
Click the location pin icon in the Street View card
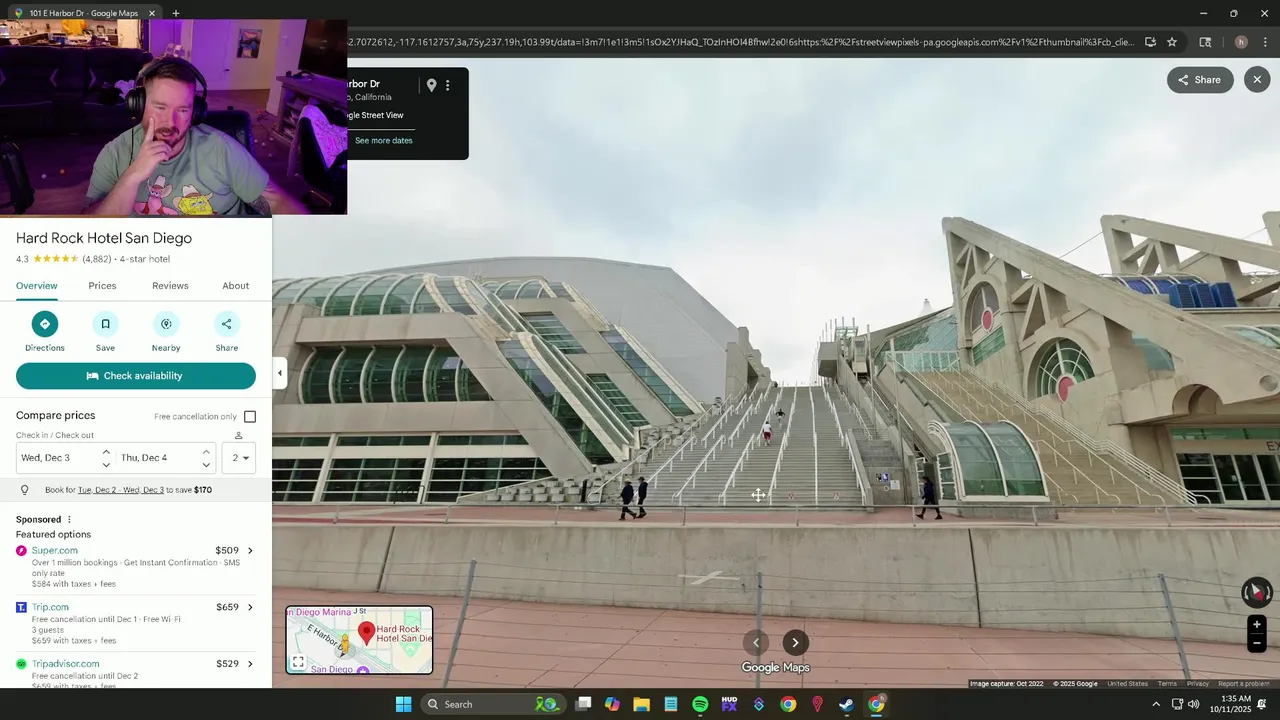click(x=431, y=85)
